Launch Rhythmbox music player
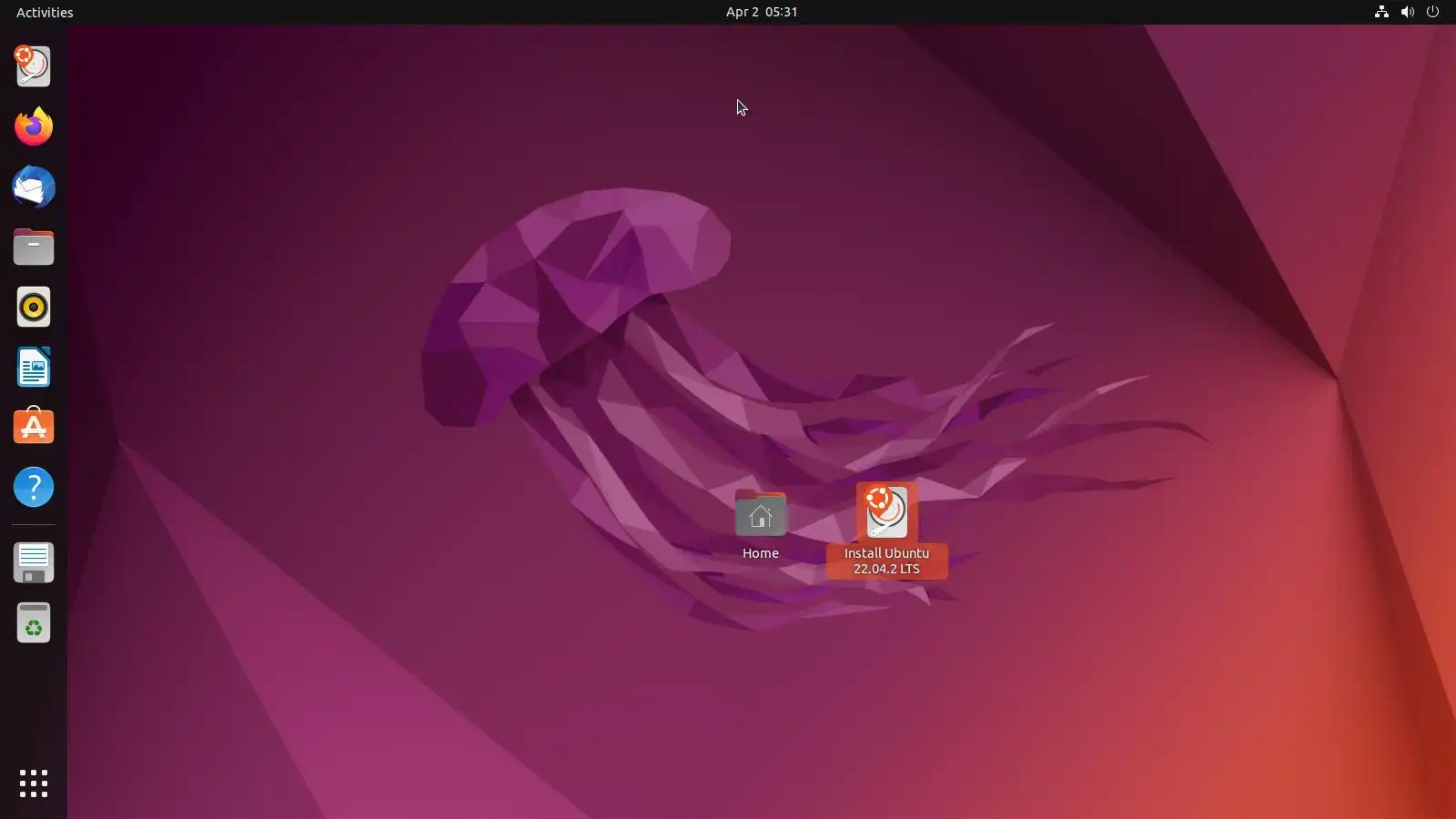This screenshot has height=819, width=1456. [x=34, y=307]
